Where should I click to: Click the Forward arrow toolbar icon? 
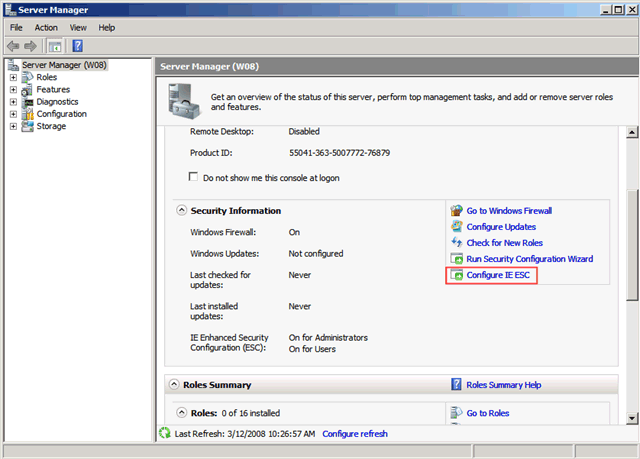pos(30,46)
